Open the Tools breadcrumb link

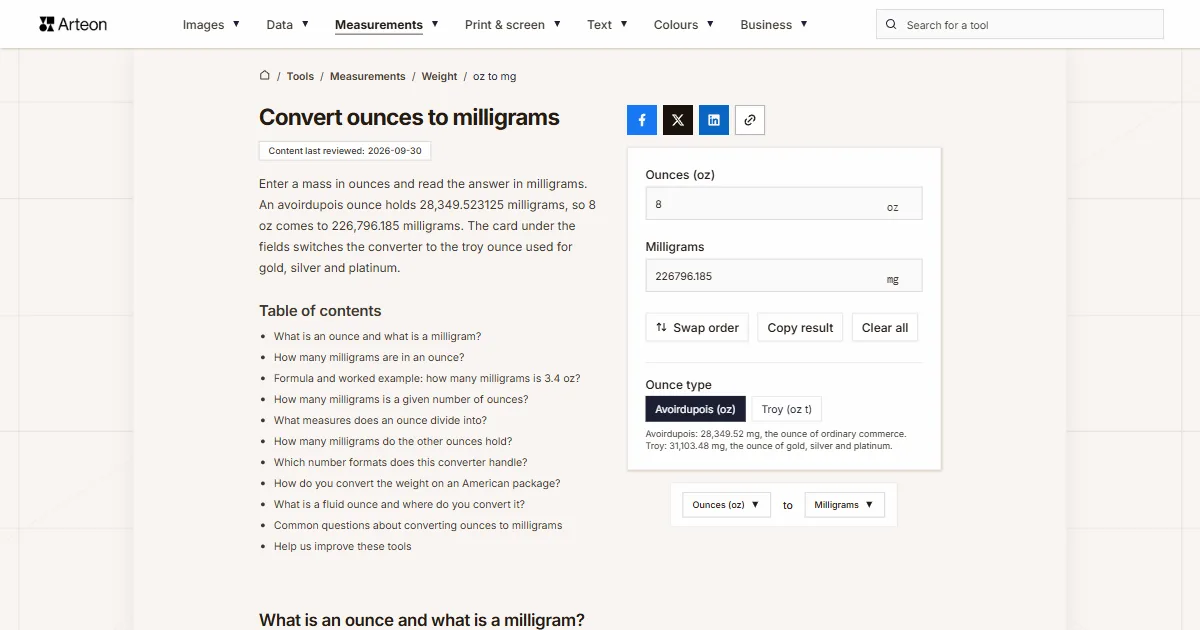pyautogui.click(x=300, y=76)
